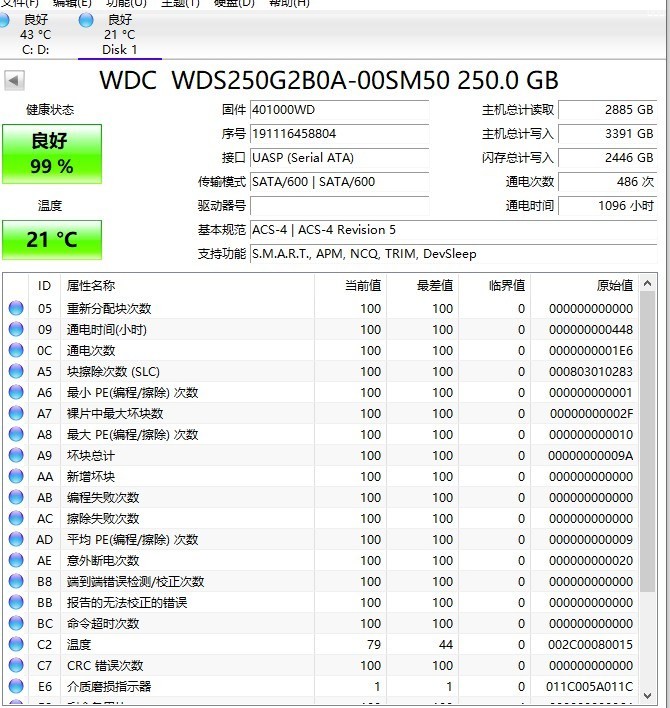Image resolution: width=670 pixels, height=708 pixels.
Task: Click the 属性名称 column header
Action: tap(187, 285)
